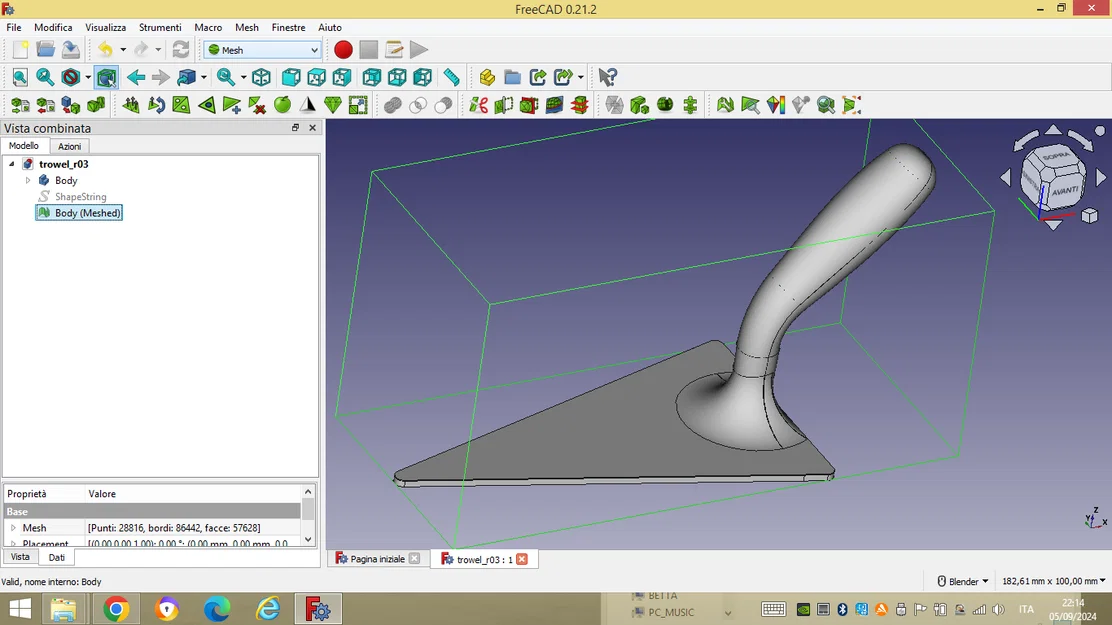This screenshot has height=625, width=1112.
Task: Open the Refresh/recompute document tool
Action: [x=180, y=48]
